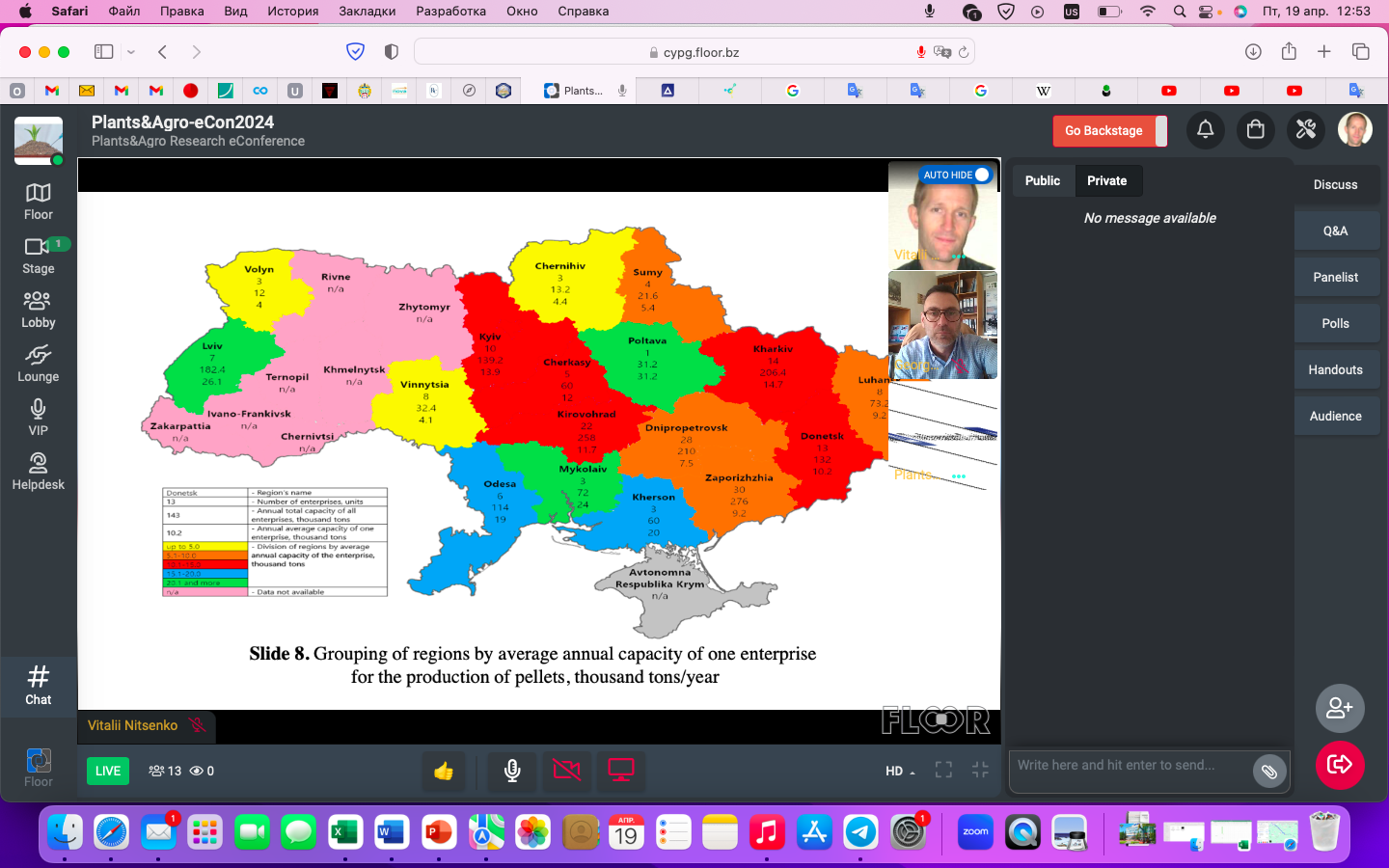Toggle the microphone in the stage controls
The width and height of the screenshot is (1389, 868).
[512, 771]
